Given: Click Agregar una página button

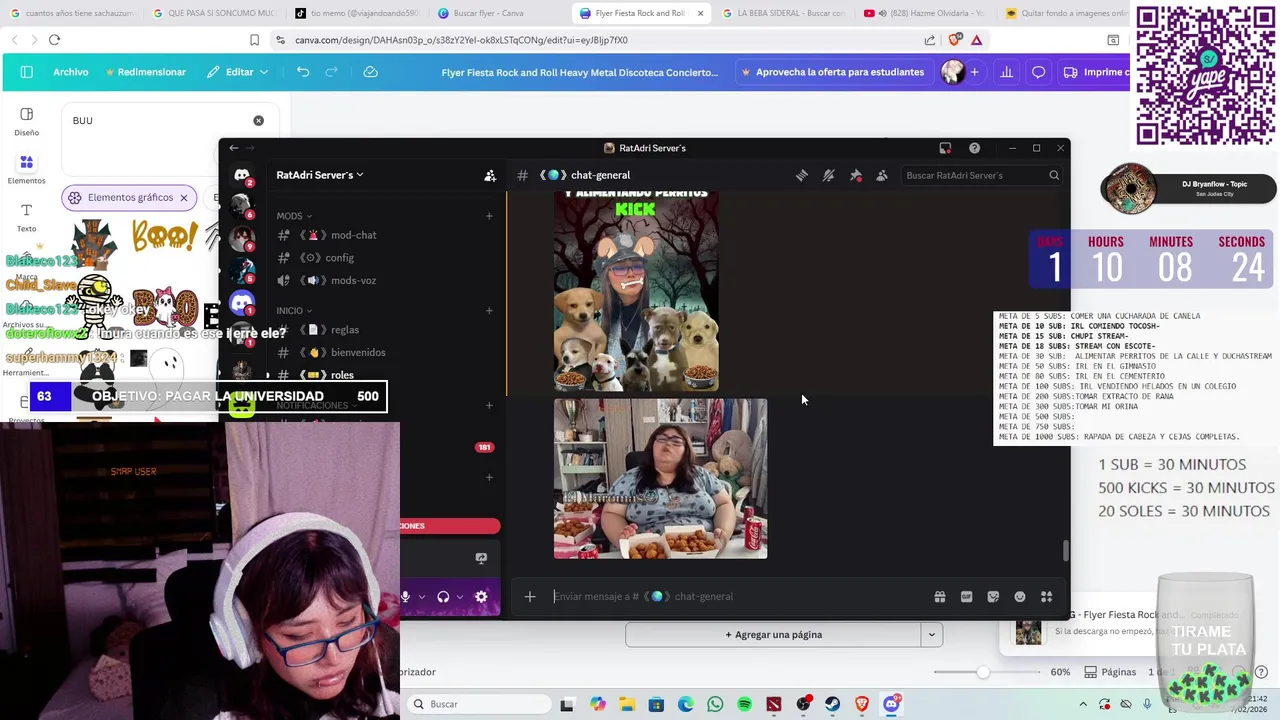Looking at the screenshot, I should click(x=773, y=635).
